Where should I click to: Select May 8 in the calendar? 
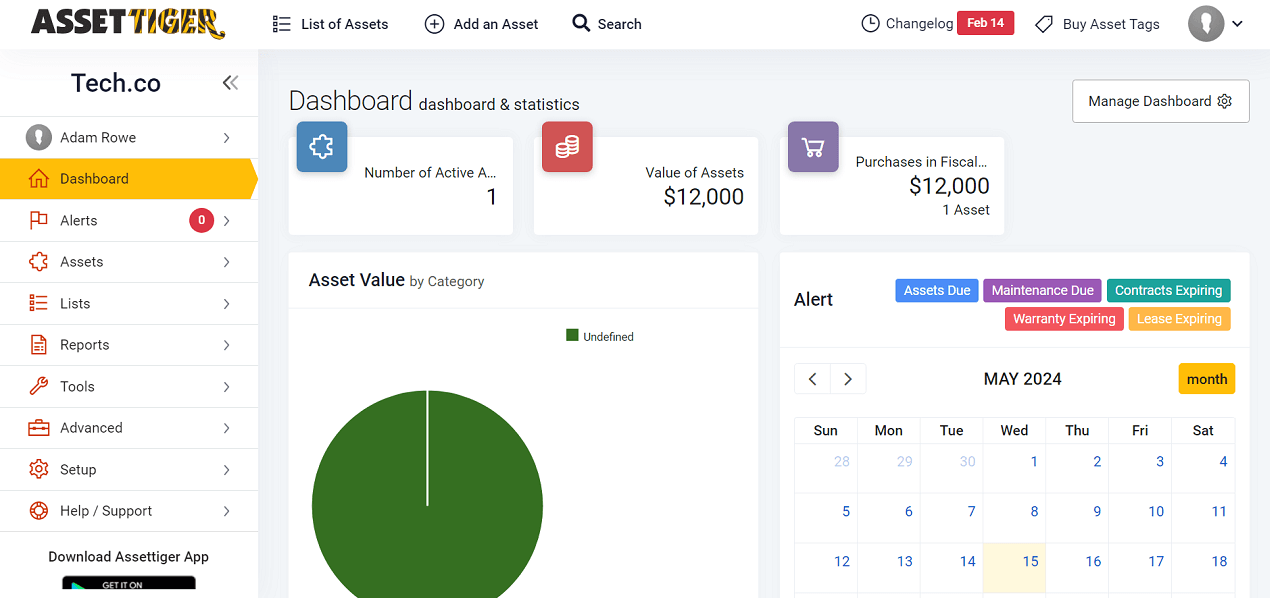pyautogui.click(x=1014, y=518)
